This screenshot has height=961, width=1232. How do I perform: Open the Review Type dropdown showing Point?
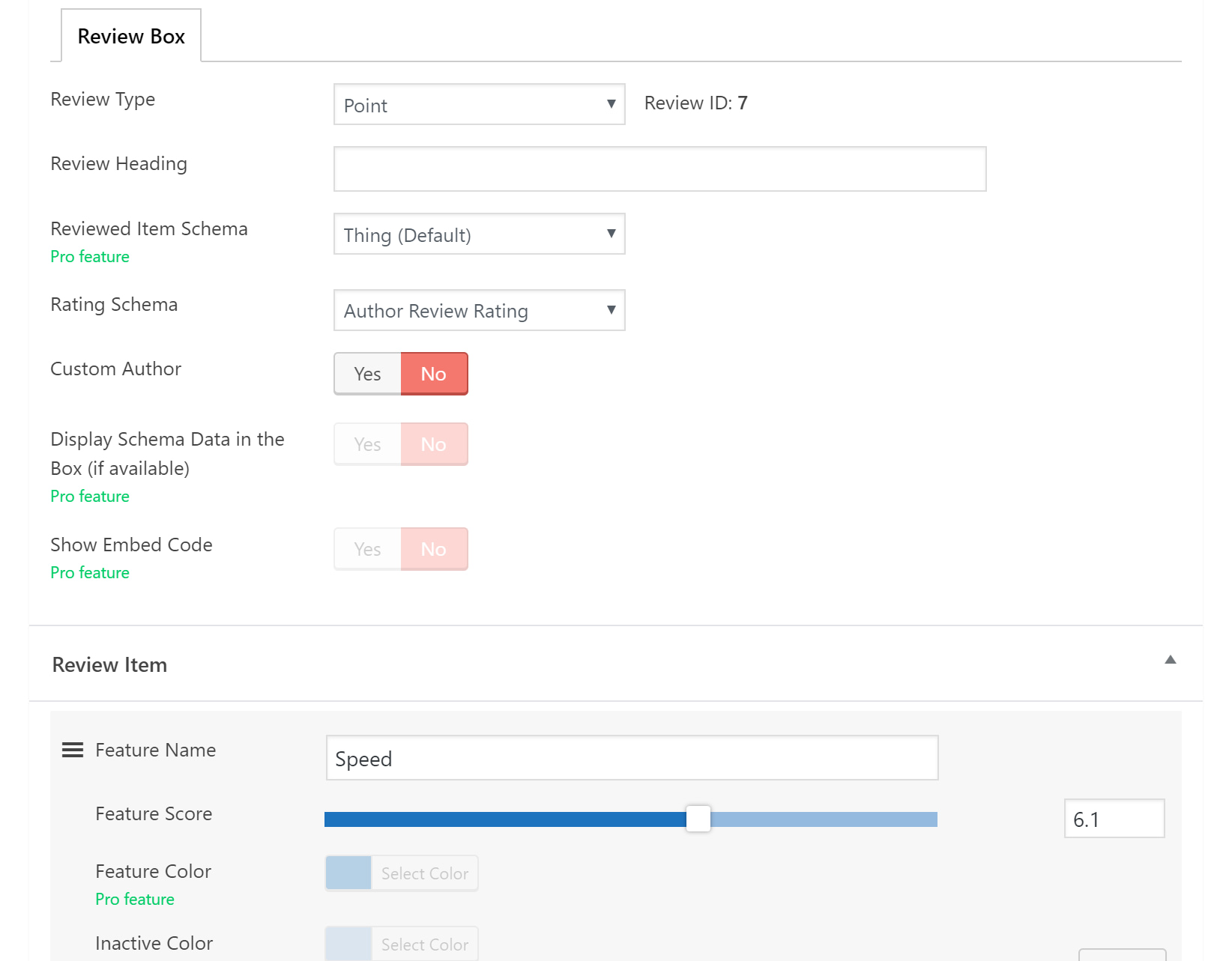tap(479, 104)
